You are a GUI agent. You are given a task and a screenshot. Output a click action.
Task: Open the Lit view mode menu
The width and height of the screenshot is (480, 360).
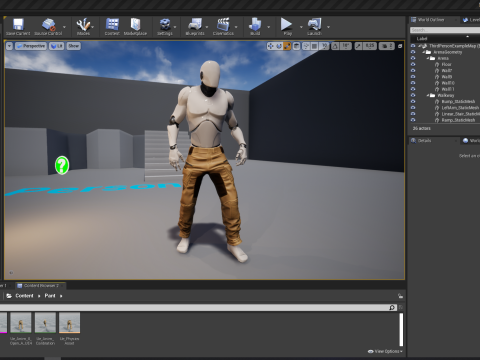click(x=57, y=46)
